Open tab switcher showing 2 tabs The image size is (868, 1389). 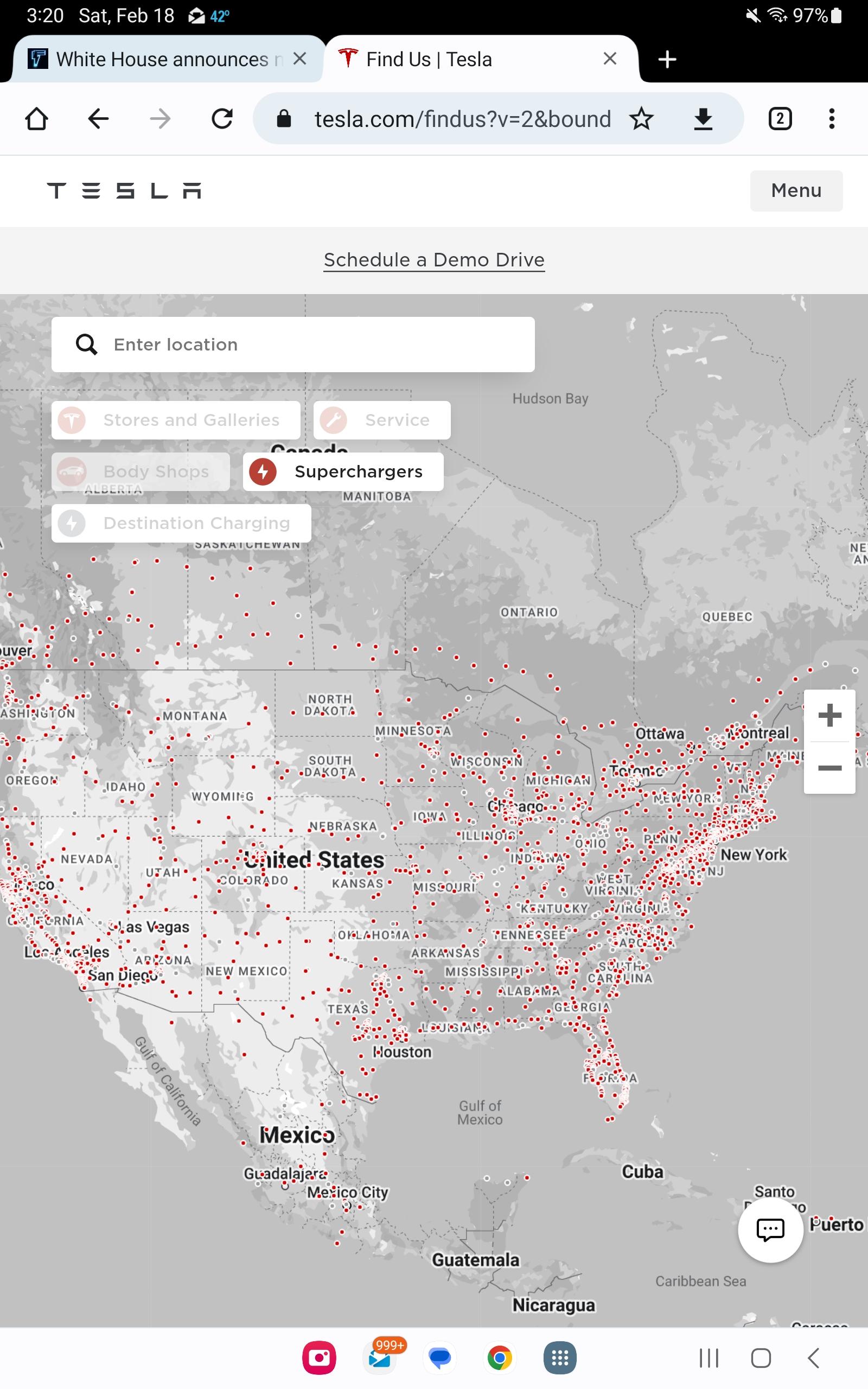click(x=780, y=119)
